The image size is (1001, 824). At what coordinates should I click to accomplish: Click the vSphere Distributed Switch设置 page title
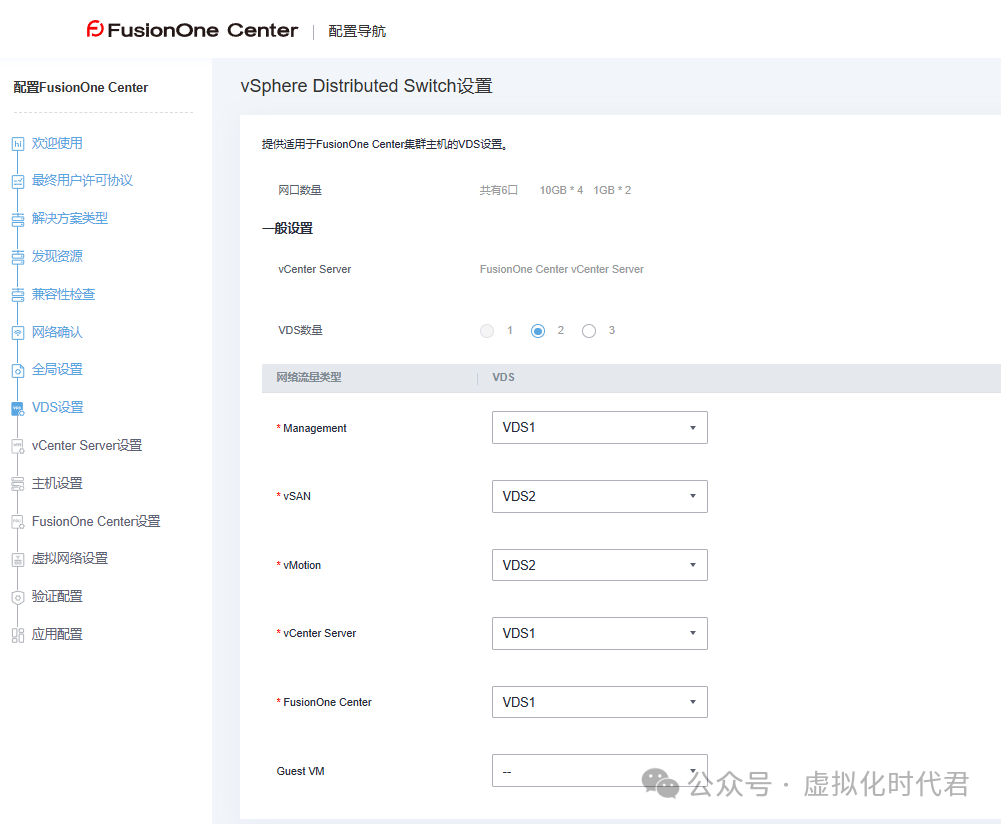[366, 86]
